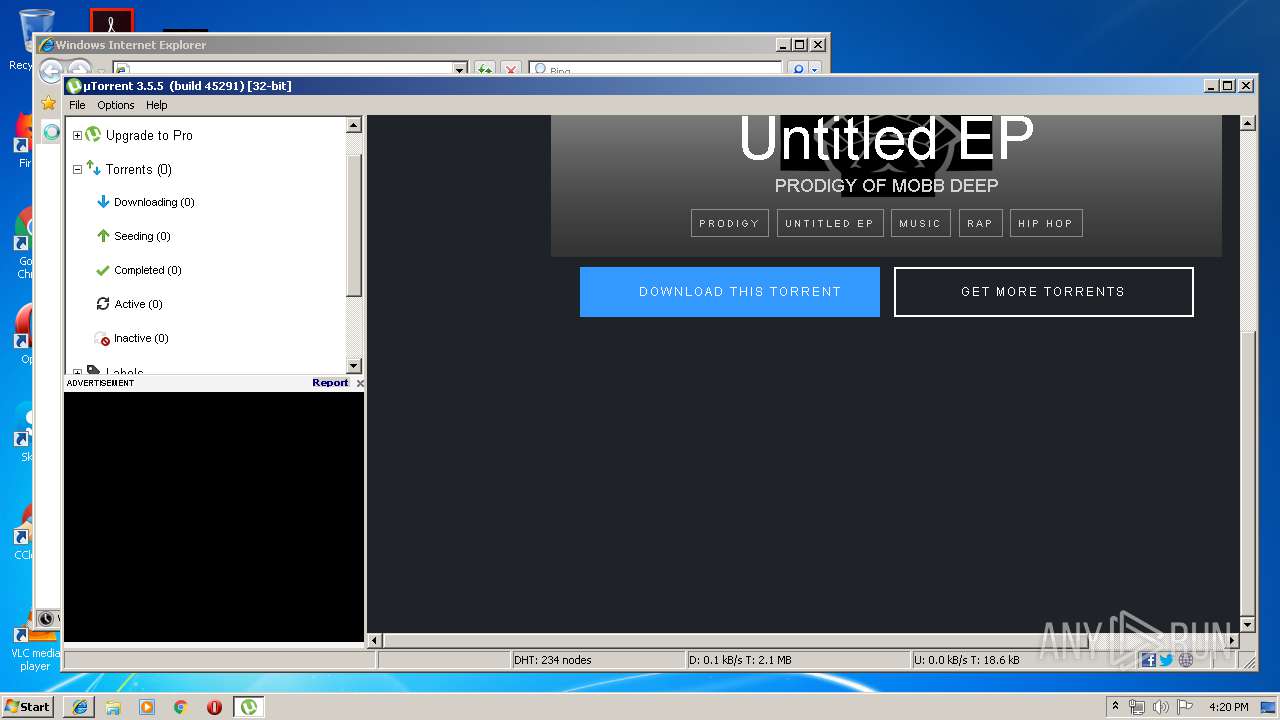This screenshot has height=720, width=1280.
Task: Click the green Completed checkmark icon
Action: click(x=102, y=270)
